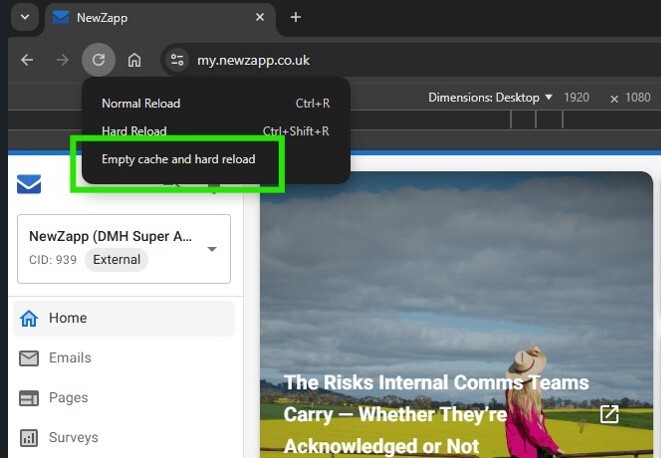
Task: Open Pages section in sidebar
Action: (68, 398)
